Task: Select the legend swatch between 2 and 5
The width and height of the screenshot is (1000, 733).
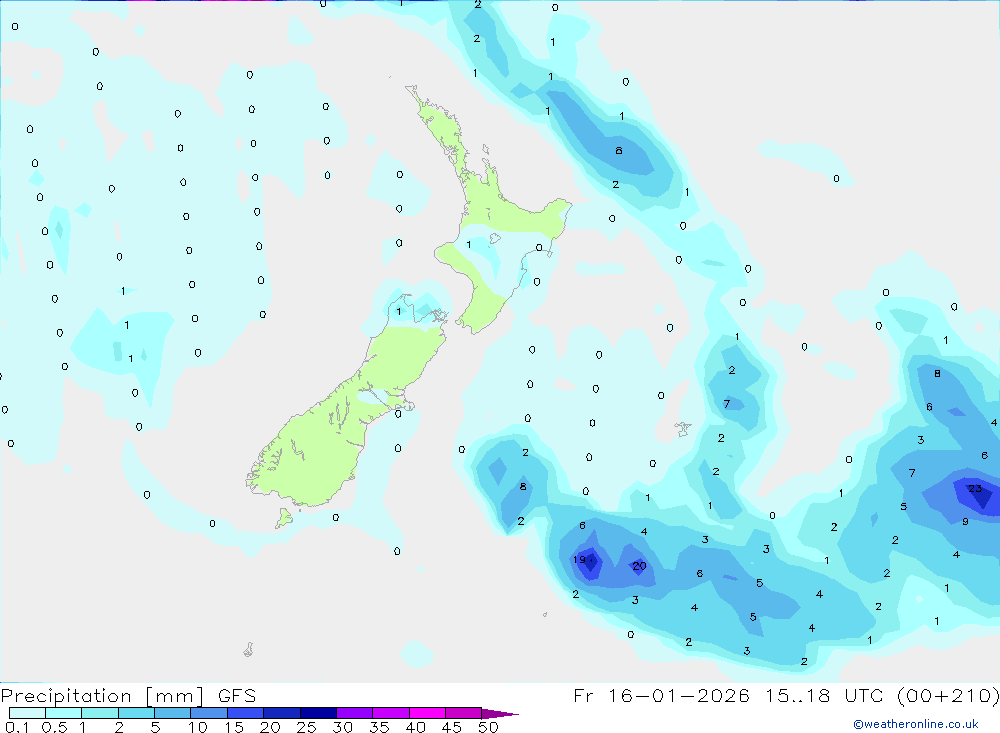Action: 136,713
